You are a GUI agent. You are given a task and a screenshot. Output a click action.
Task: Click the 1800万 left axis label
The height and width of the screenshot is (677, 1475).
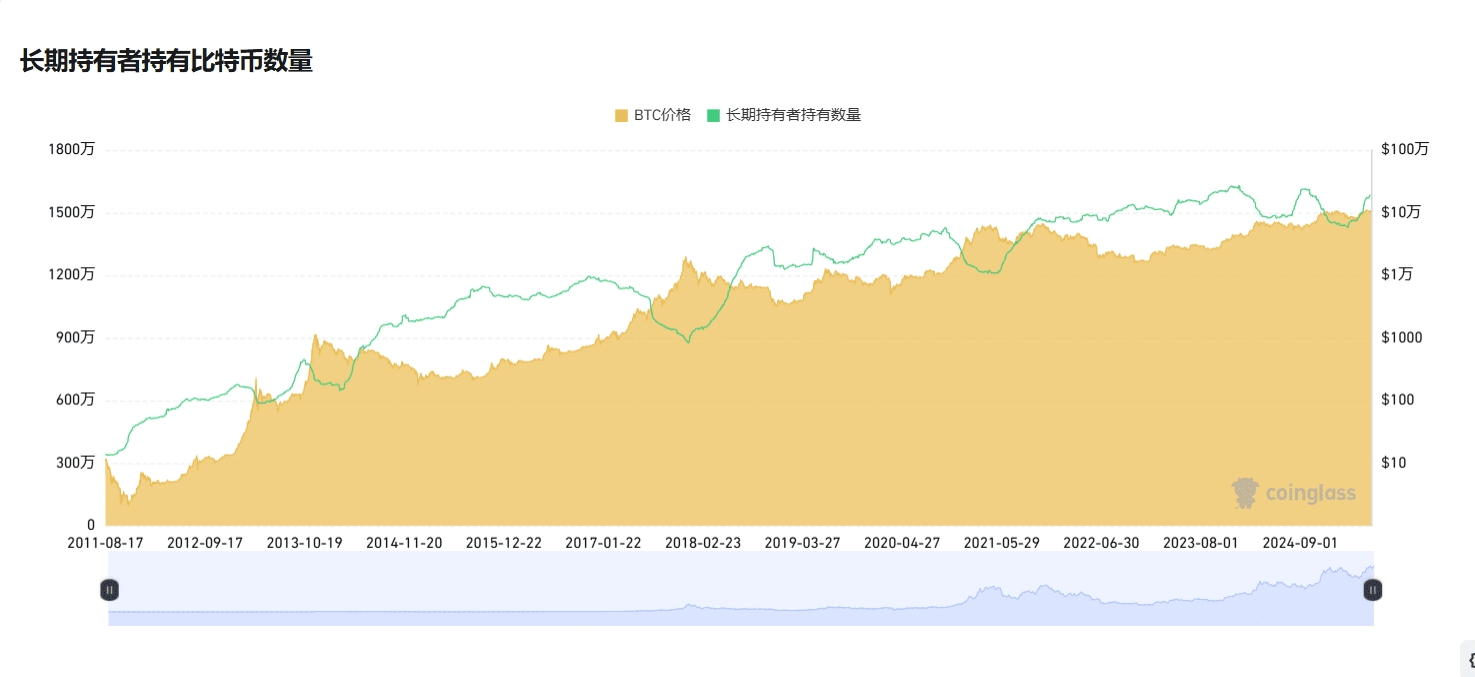72,150
